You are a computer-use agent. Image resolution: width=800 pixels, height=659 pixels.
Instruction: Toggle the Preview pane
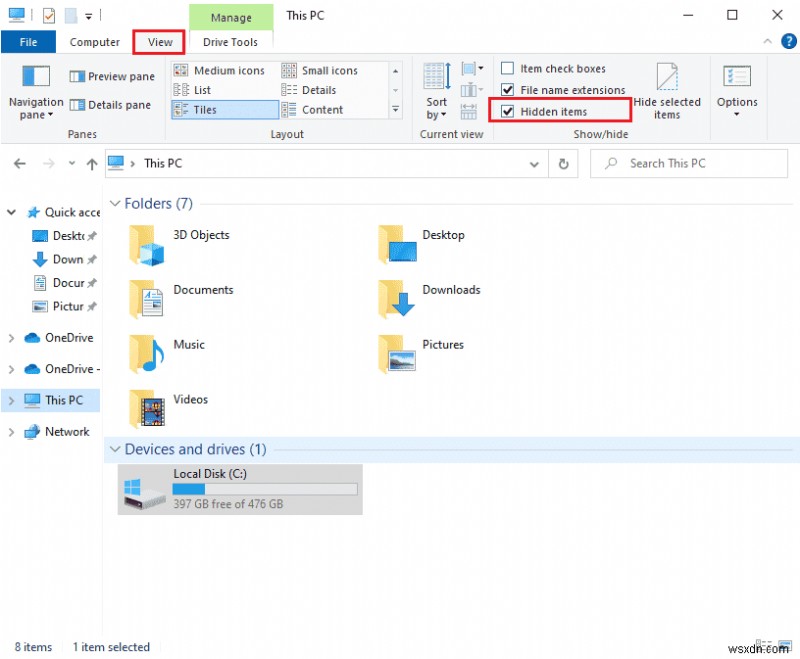(x=111, y=76)
